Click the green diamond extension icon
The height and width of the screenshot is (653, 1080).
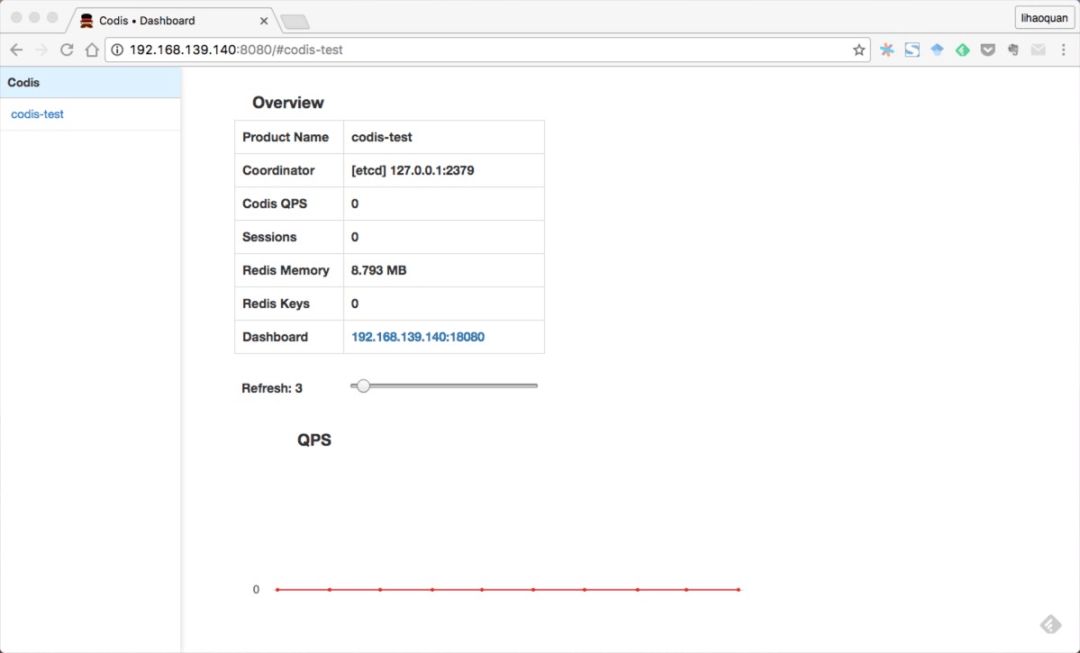click(x=963, y=50)
